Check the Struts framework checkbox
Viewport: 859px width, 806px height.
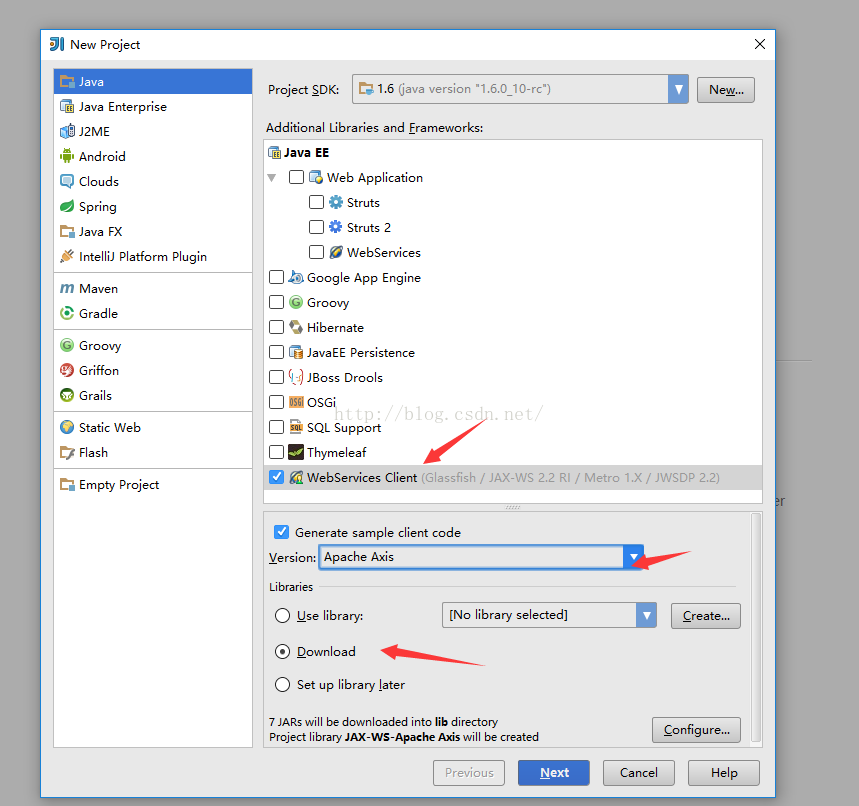[316, 202]
